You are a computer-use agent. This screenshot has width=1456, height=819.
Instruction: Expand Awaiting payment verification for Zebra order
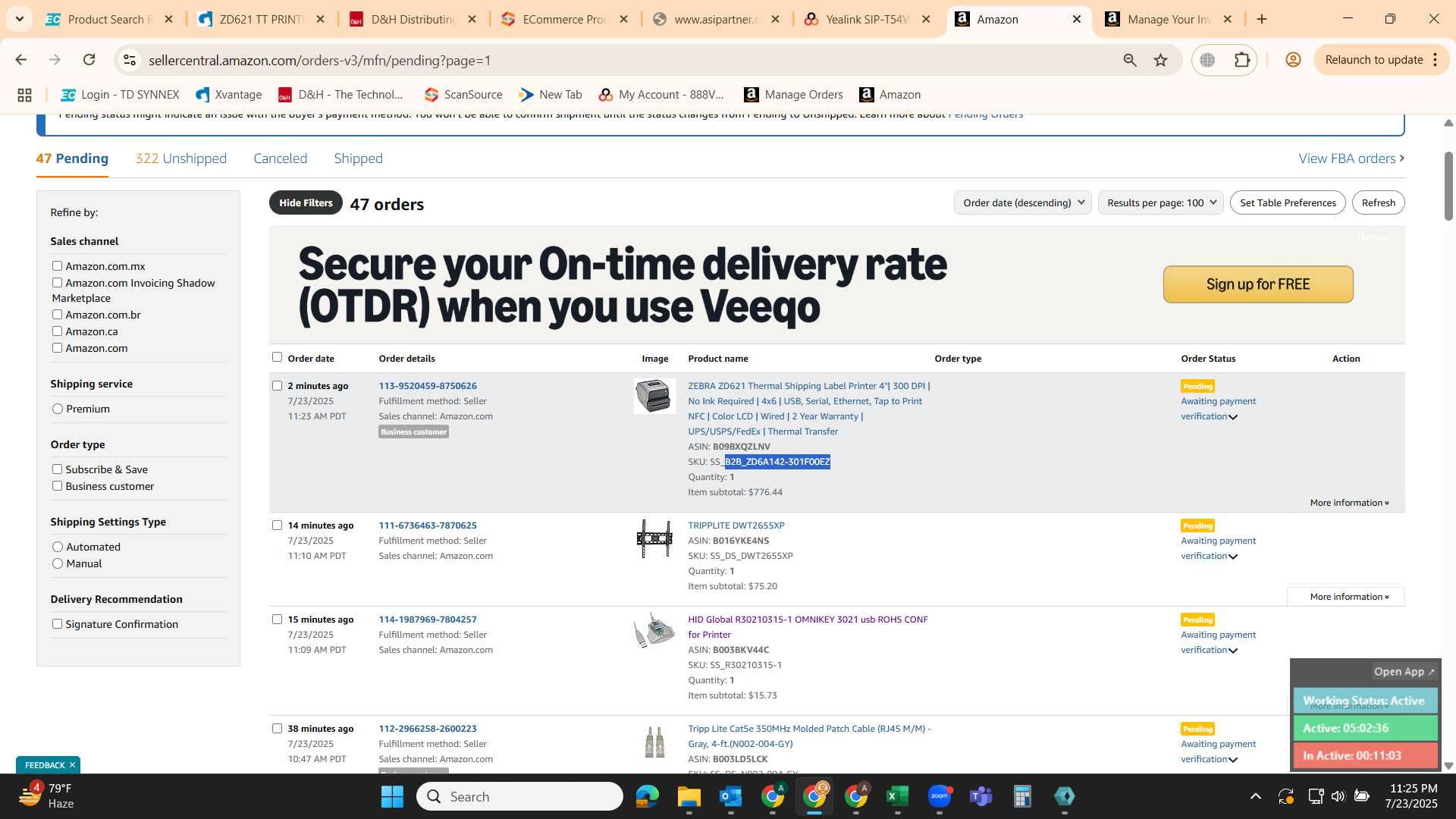tap(1233, 417)
